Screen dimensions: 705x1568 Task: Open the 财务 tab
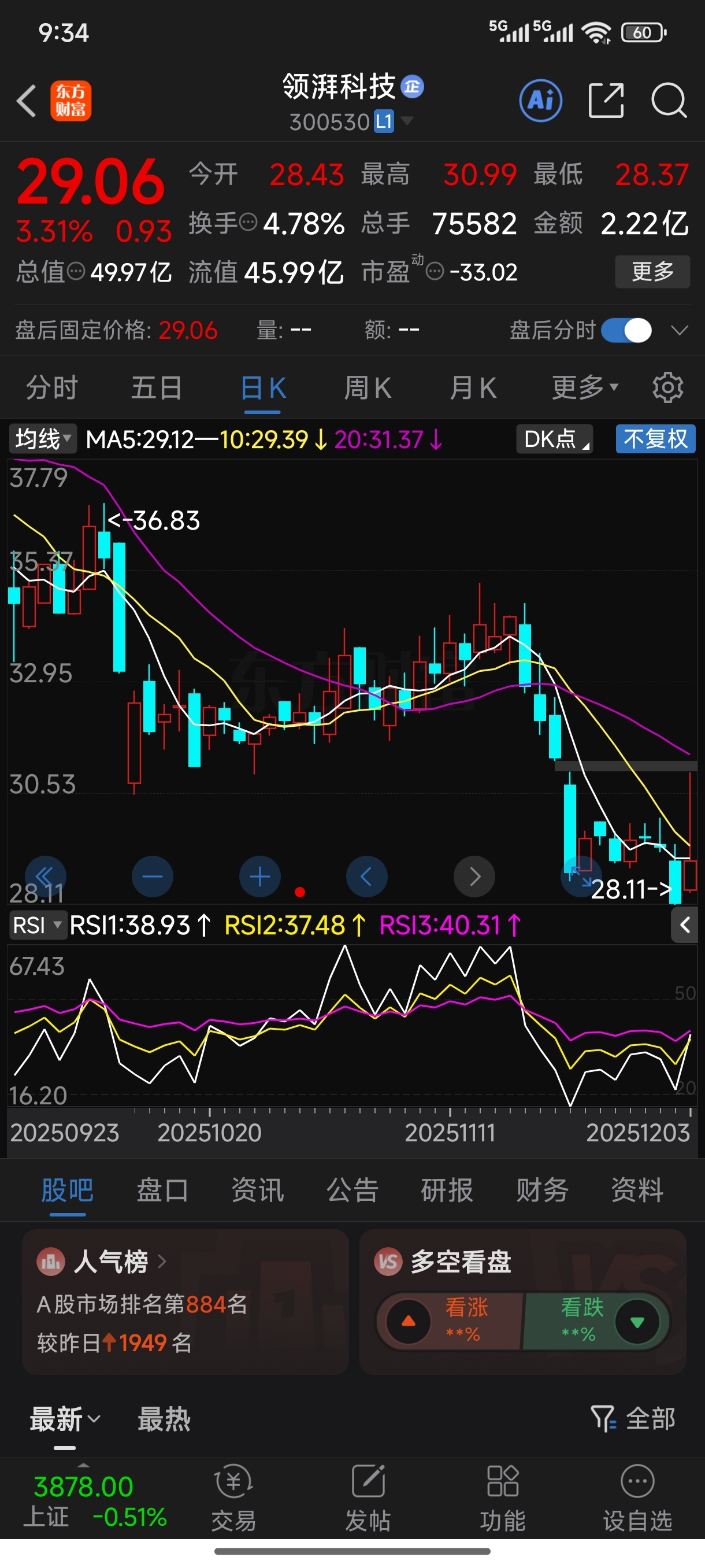point(543,1190)
